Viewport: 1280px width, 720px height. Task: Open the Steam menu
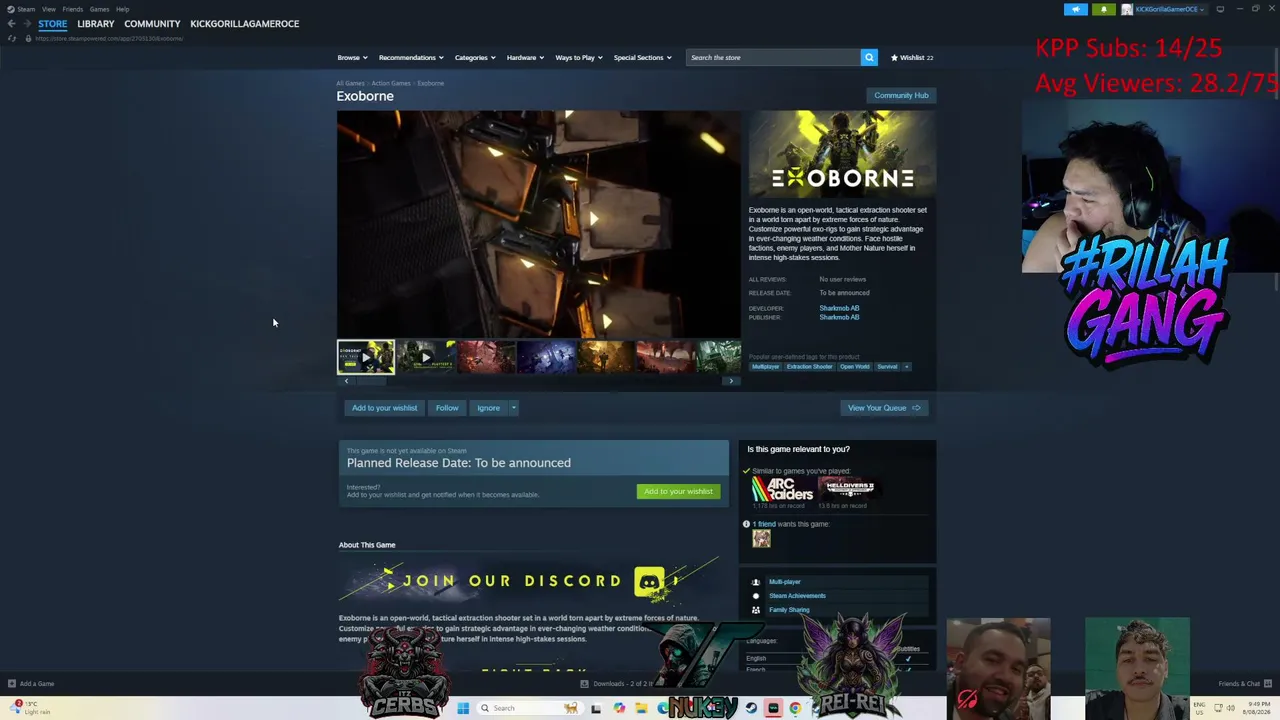pos(26,9)
